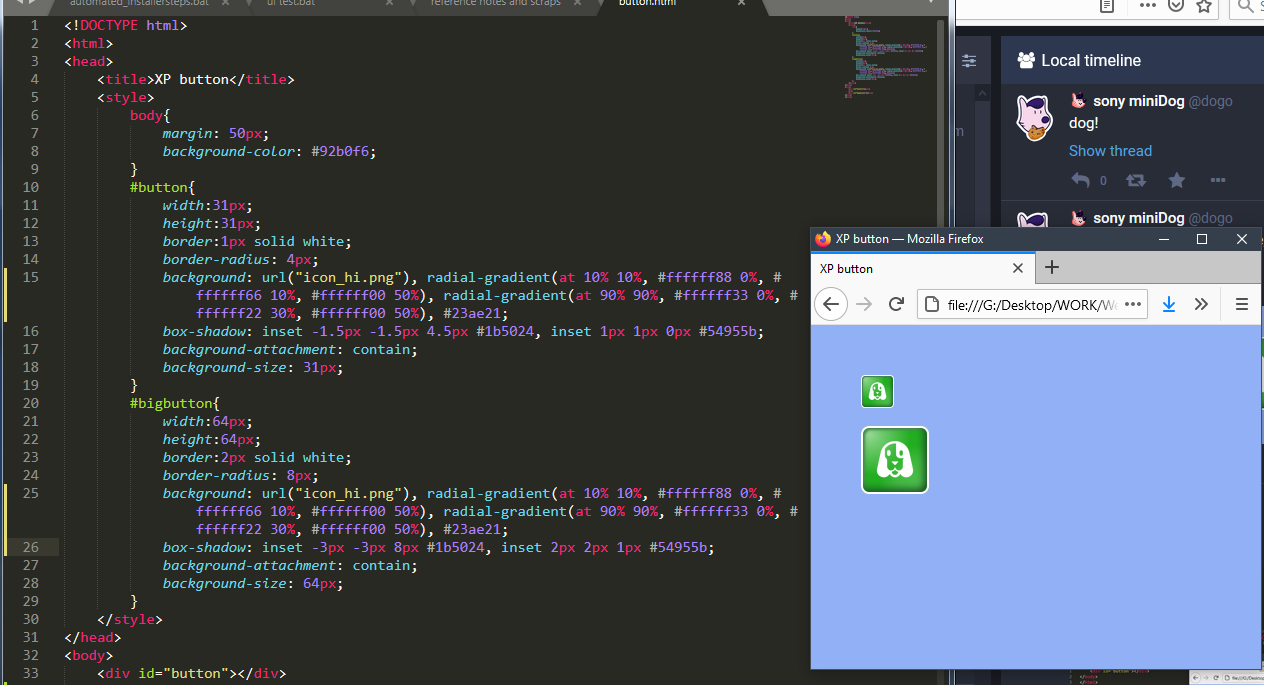
Task: Click the large green dog button
Action: pos(895,460)
